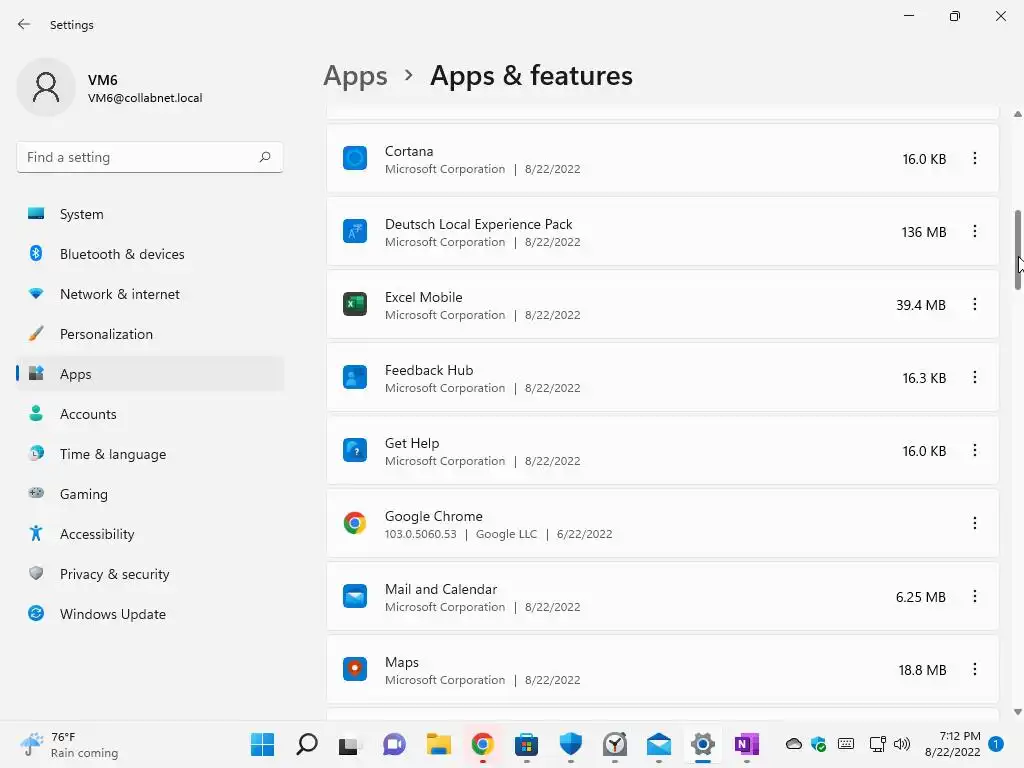The height and width of the screenshot is (768, 1024).
Task: Open Task View from taskbar
Action: (x=349, y=744)
